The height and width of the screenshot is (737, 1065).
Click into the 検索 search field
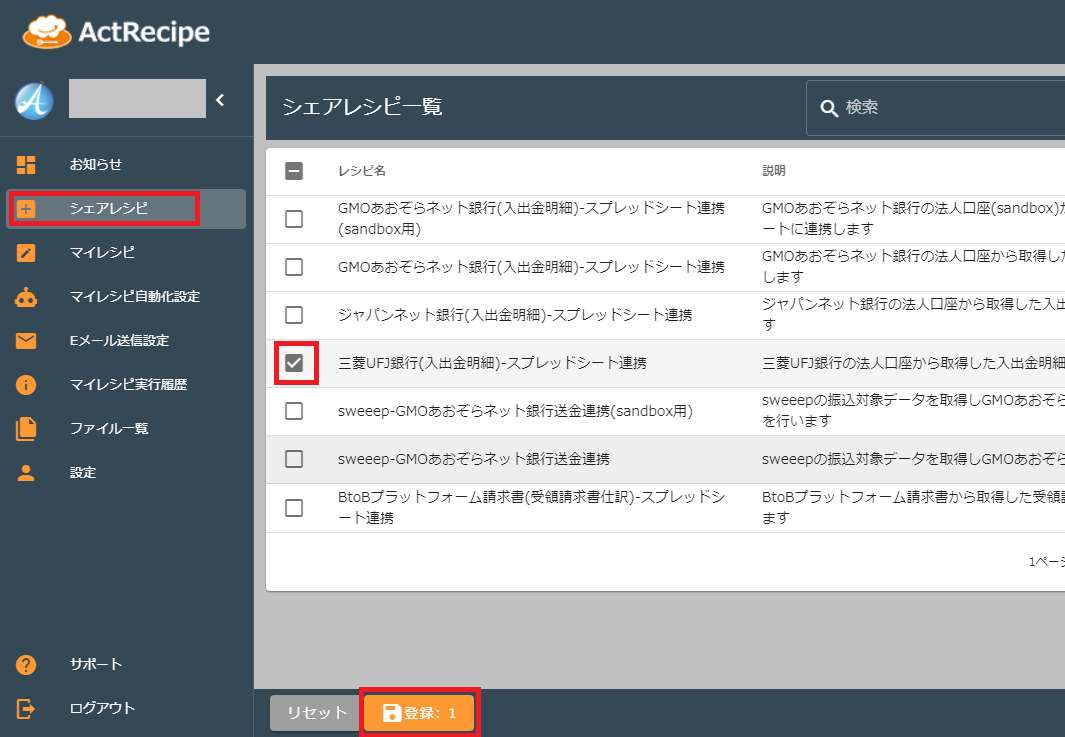(935, 108)
